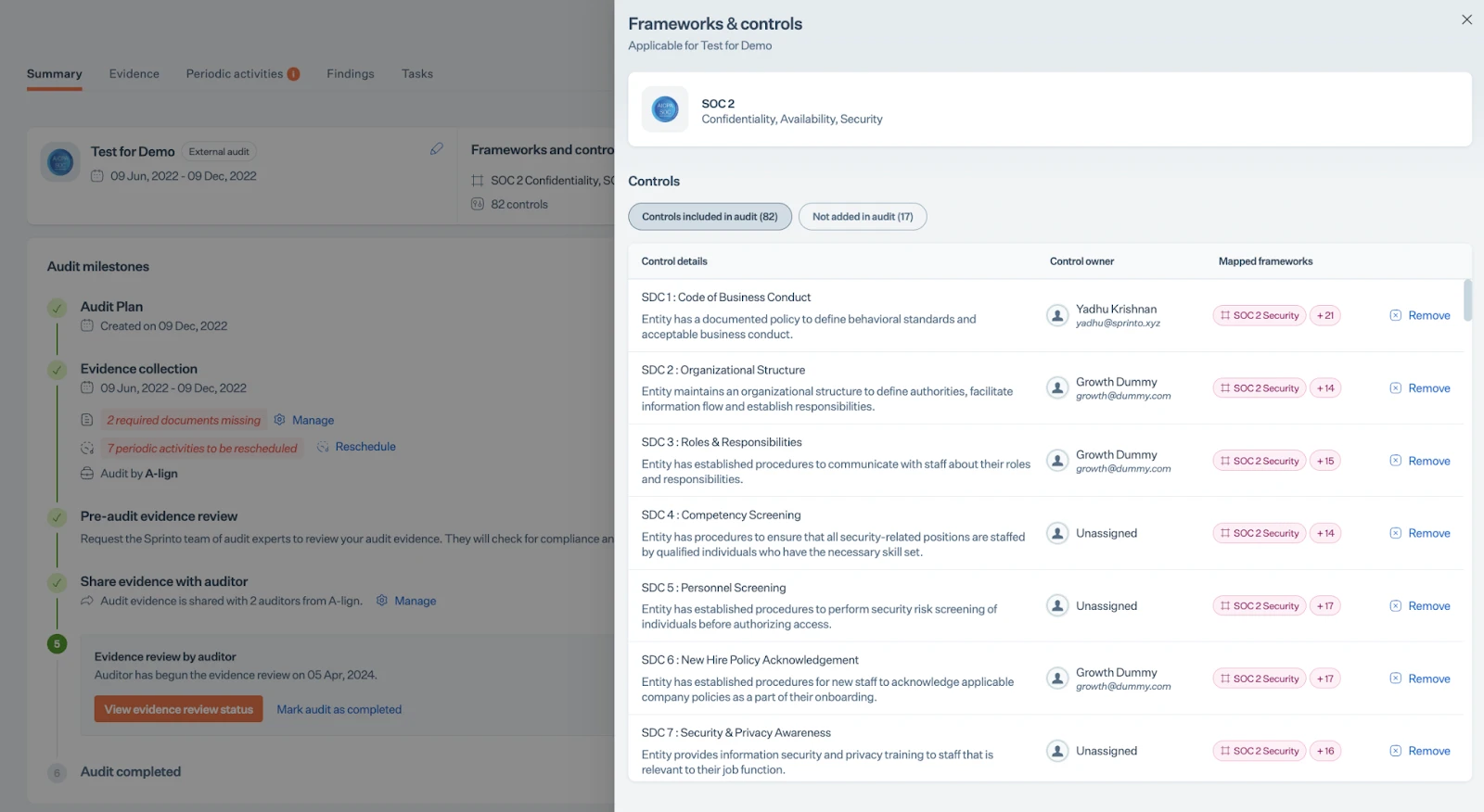Click the gear icon beside documents missing Manage

click(279, 420)
